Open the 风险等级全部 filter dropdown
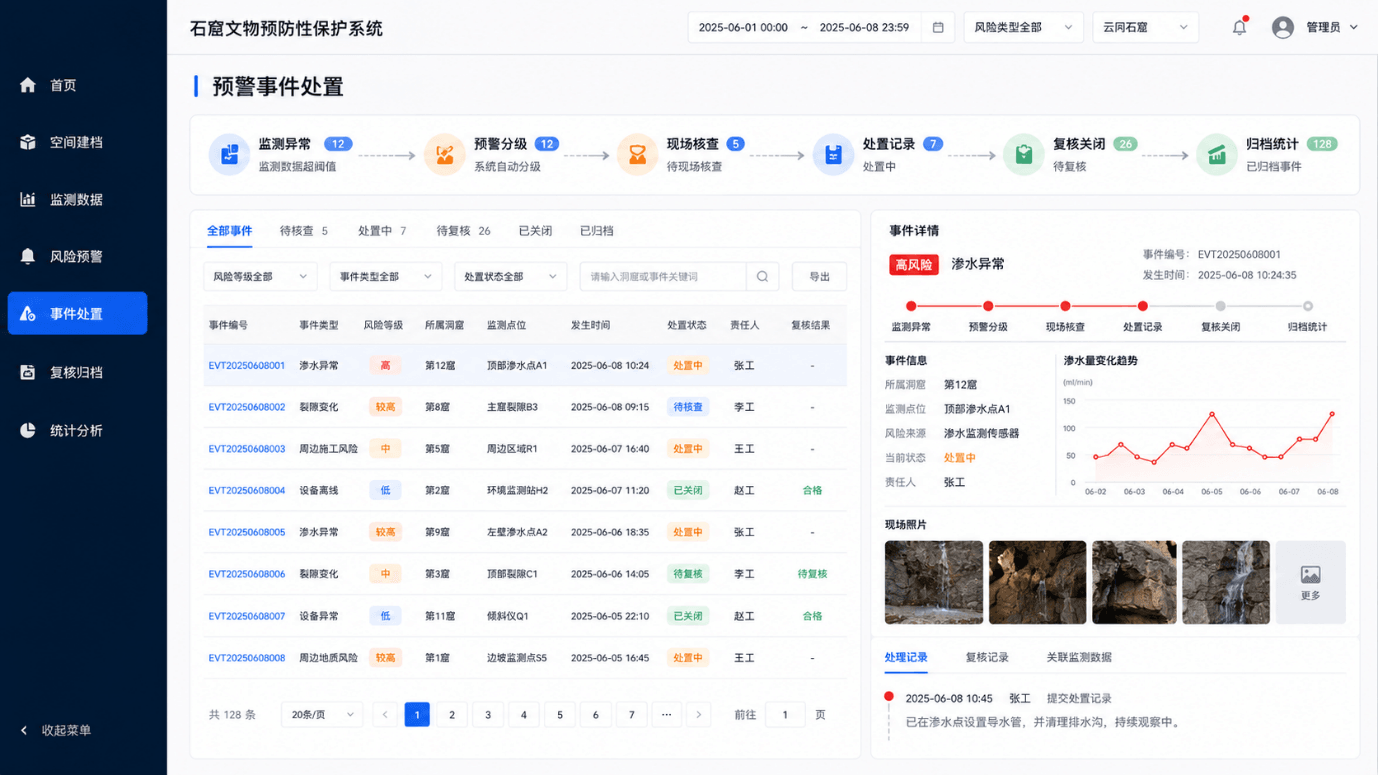1378x775 pixels. coord(260,276)
